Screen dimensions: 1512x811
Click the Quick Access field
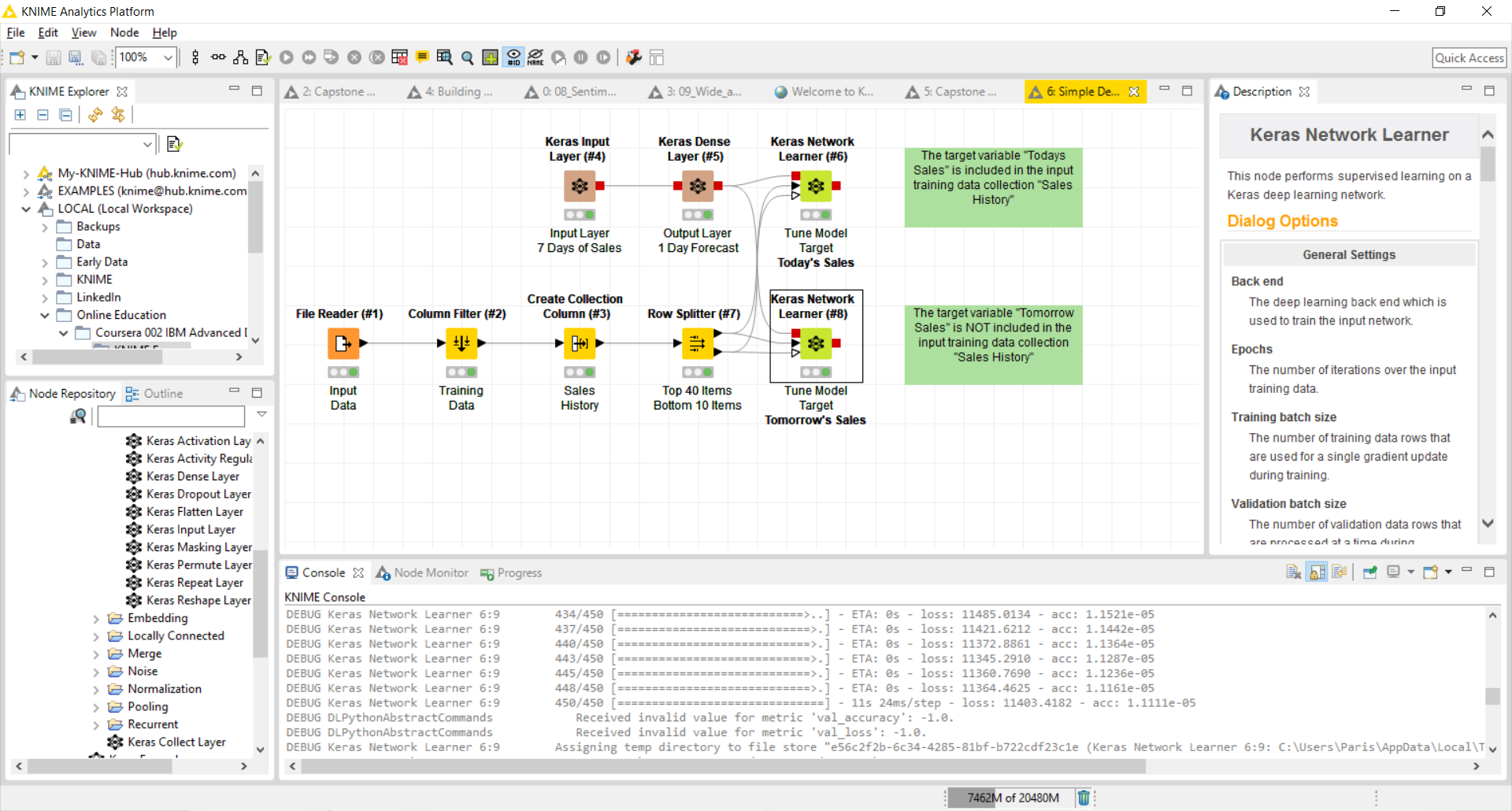(1469, 57)
